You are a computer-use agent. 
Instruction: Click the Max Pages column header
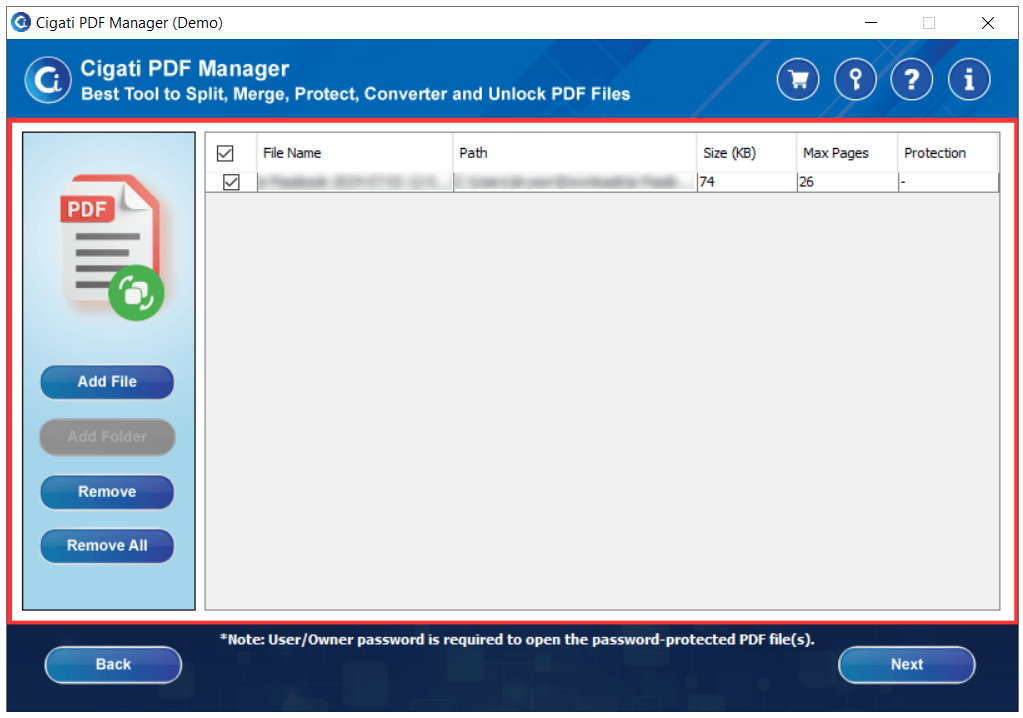(847, 153)
